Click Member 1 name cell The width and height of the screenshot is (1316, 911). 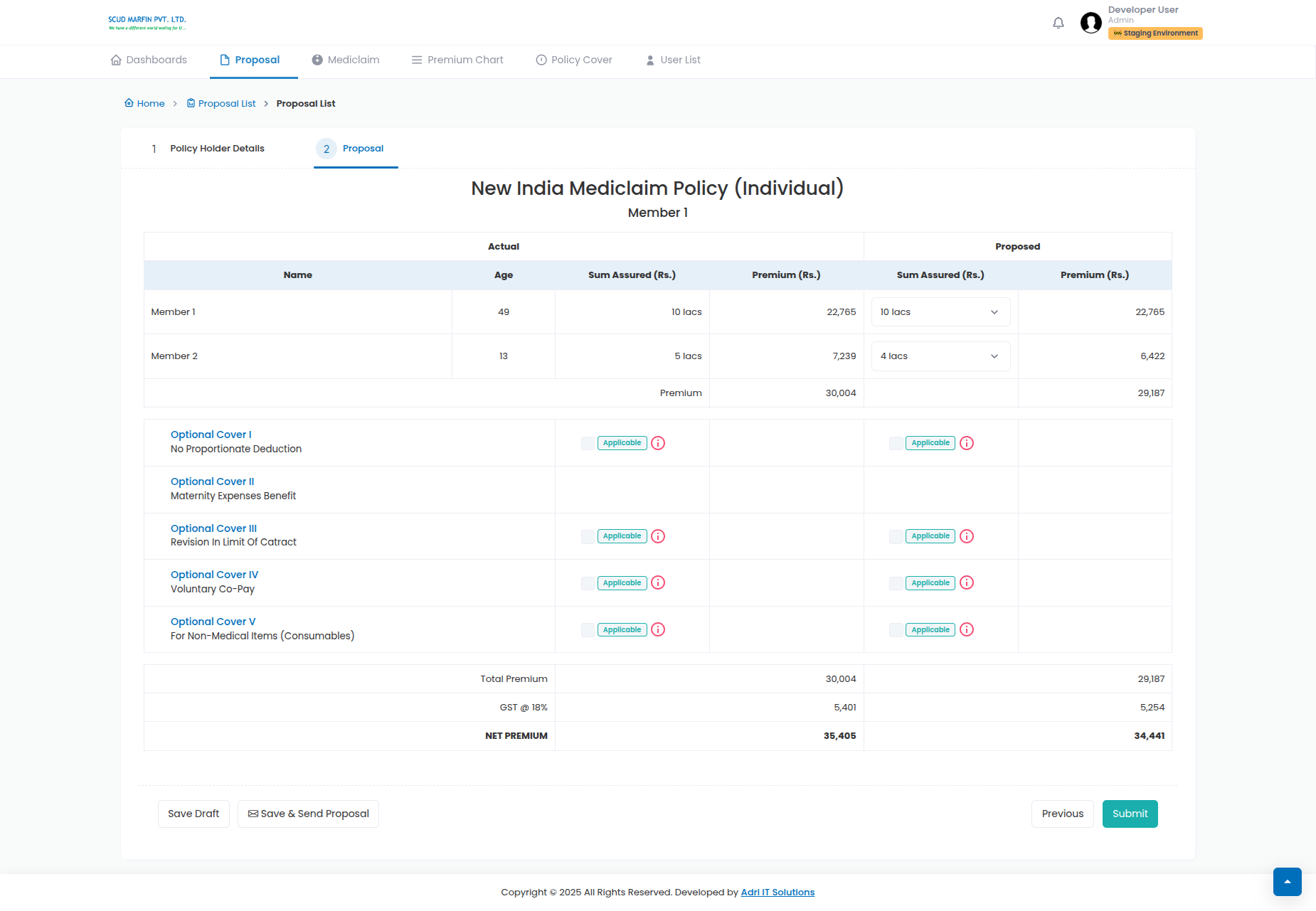click(298, 312)
